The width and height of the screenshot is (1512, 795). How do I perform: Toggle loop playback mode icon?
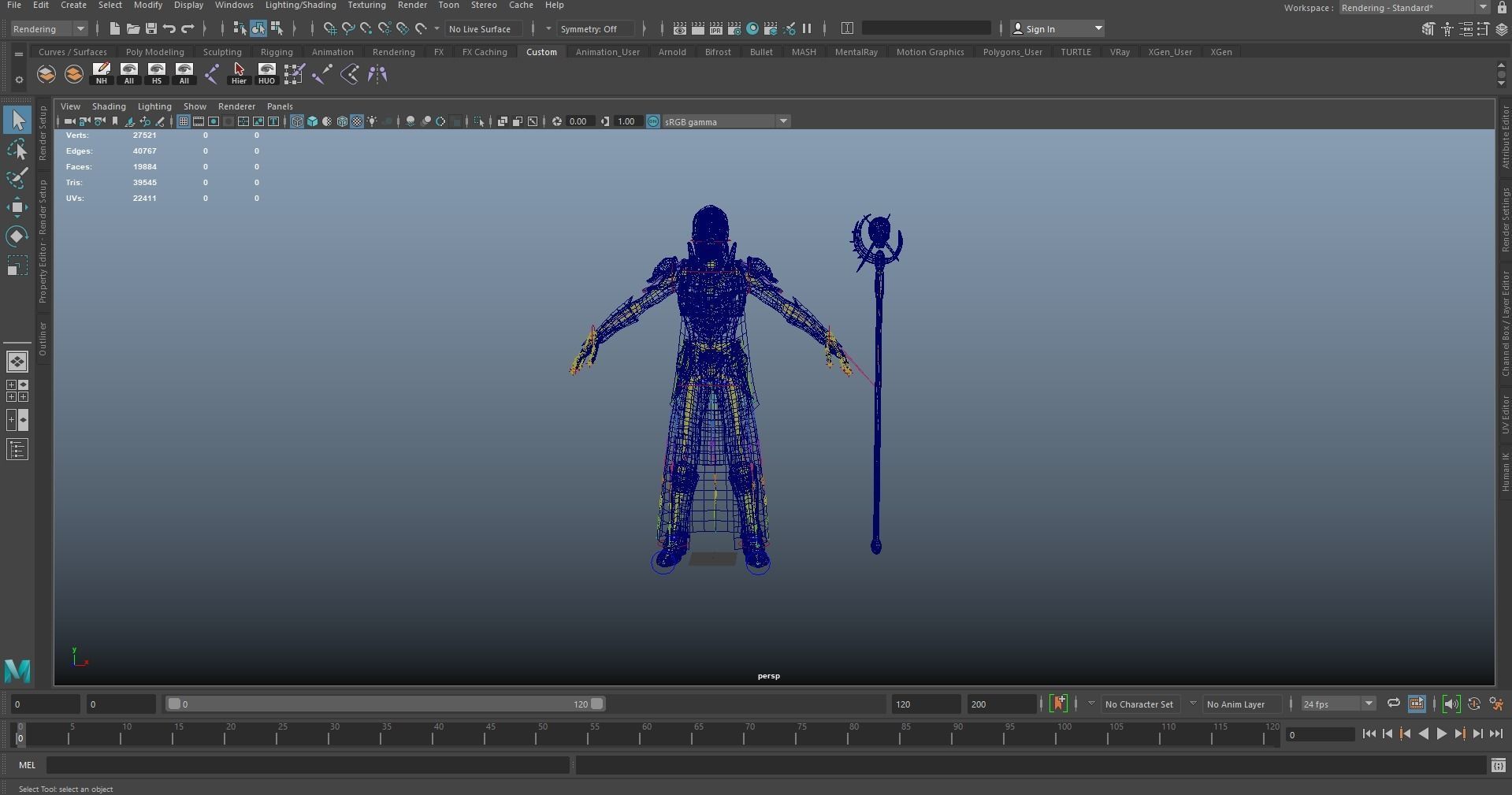click(x=1393, y=704)
